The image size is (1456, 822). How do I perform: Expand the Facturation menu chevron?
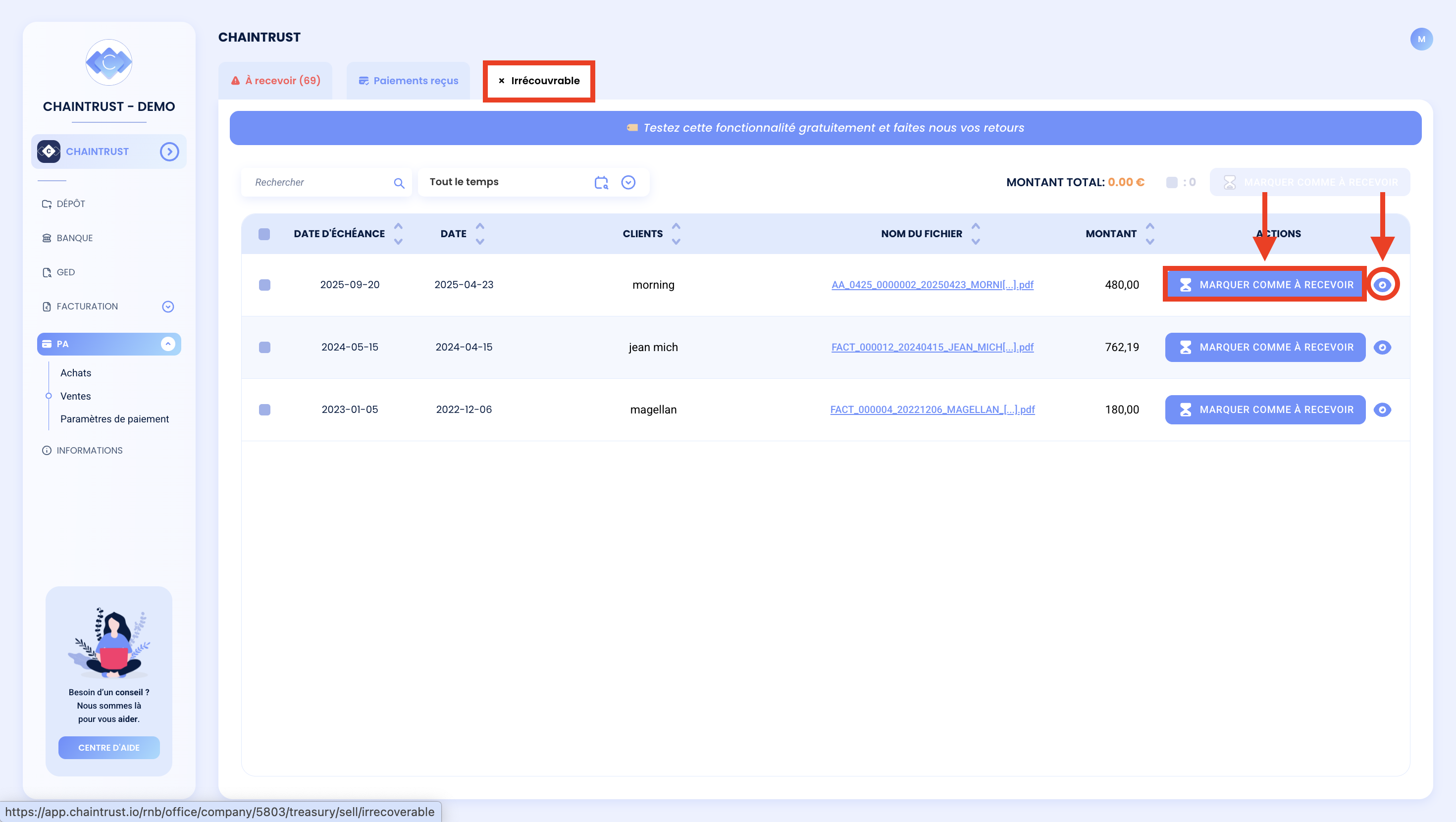point(168,307)
